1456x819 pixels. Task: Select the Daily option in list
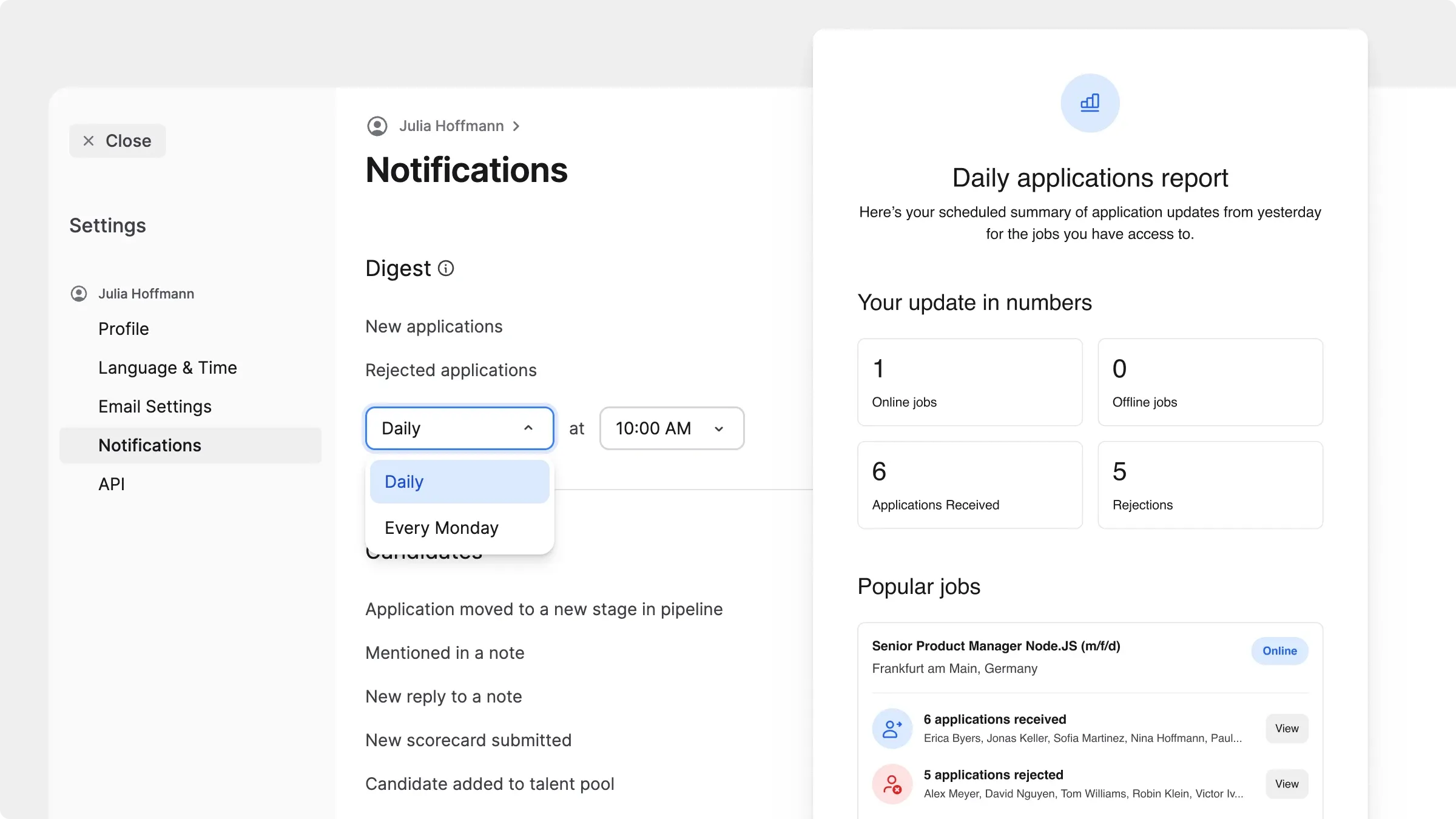tap(460, 482)
